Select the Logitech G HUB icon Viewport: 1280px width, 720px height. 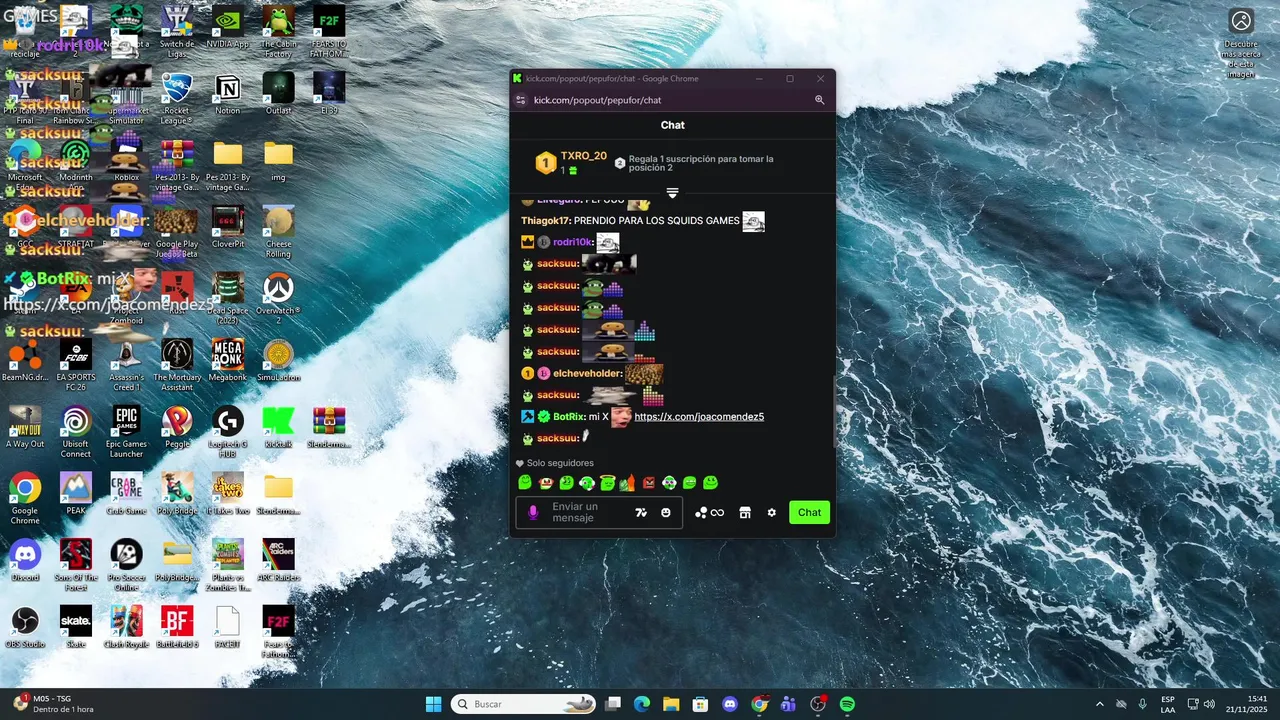point(228,432)
